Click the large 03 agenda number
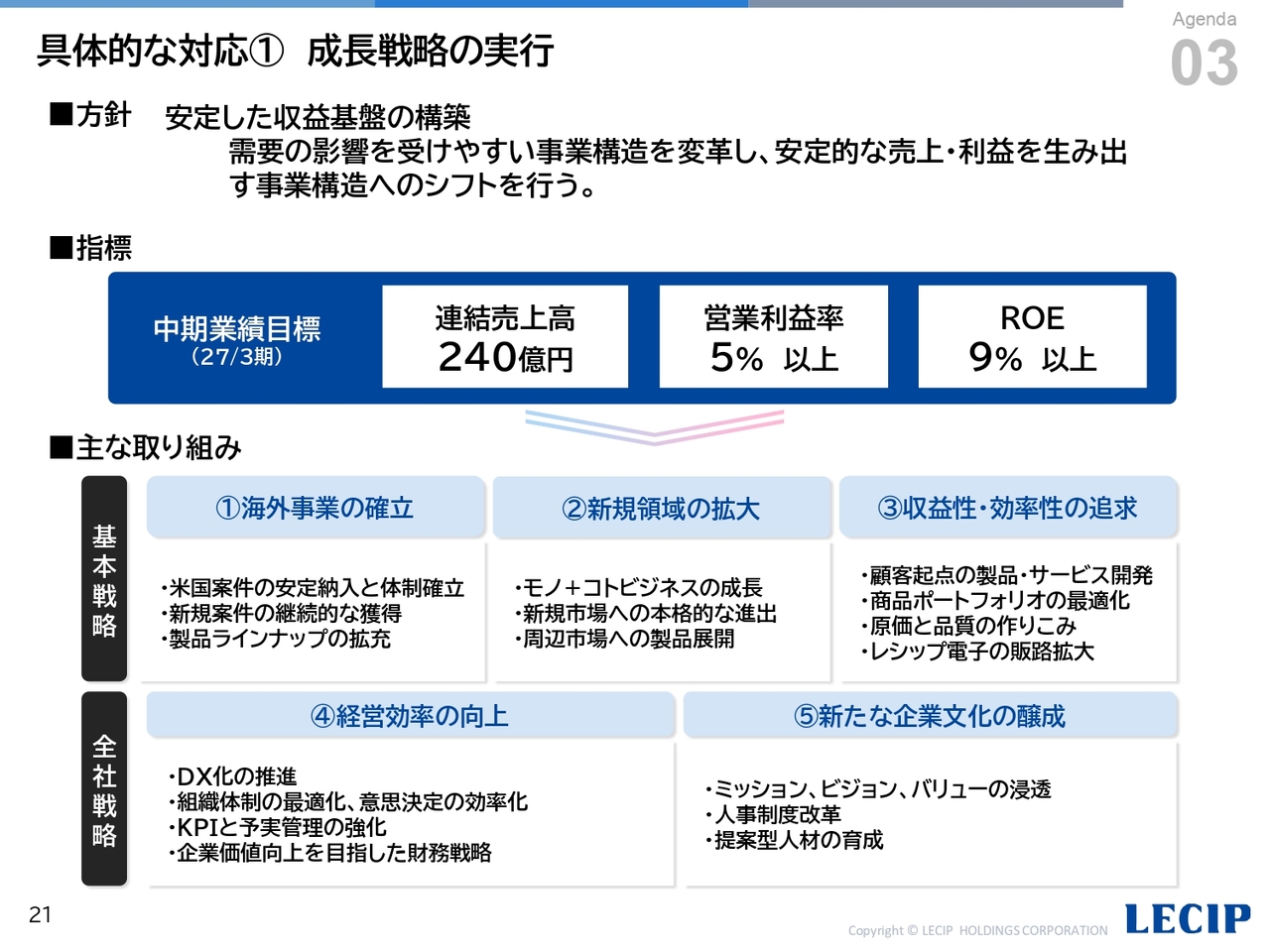Image resolution: width=1270 pixels, height=952 pixels. [x=1204, y=63]
